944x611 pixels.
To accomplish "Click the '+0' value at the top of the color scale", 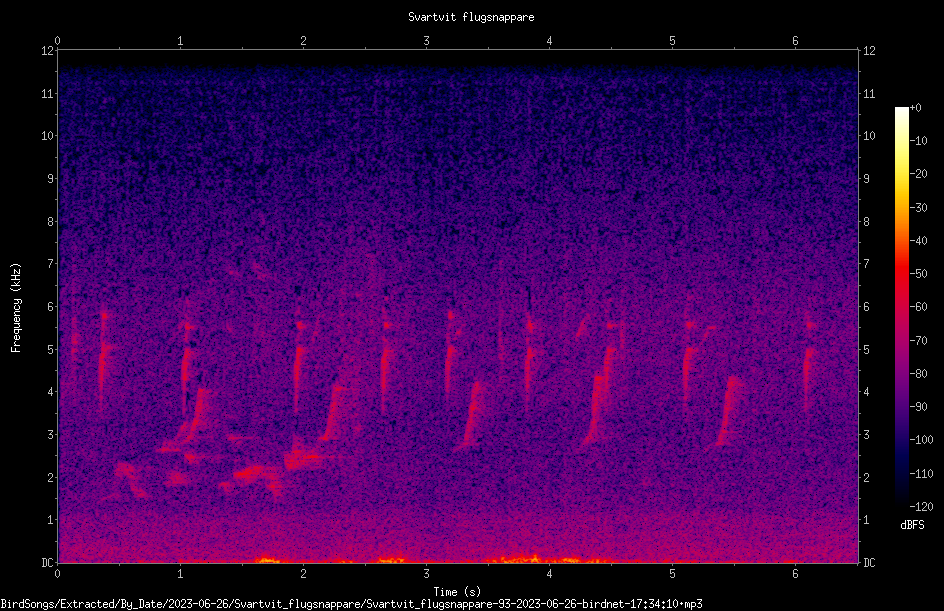I will tap(915, 108).
